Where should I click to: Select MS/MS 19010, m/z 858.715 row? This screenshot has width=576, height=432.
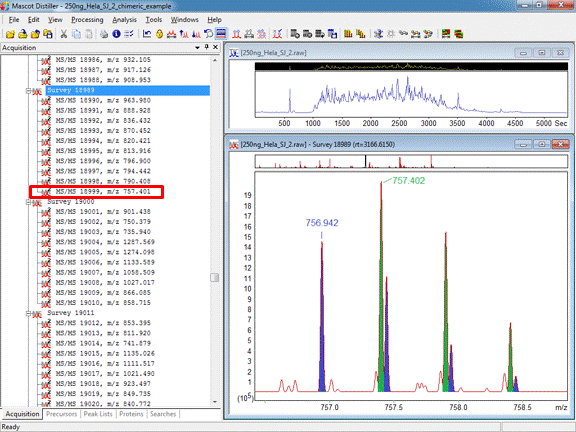(x=103, y=303)
